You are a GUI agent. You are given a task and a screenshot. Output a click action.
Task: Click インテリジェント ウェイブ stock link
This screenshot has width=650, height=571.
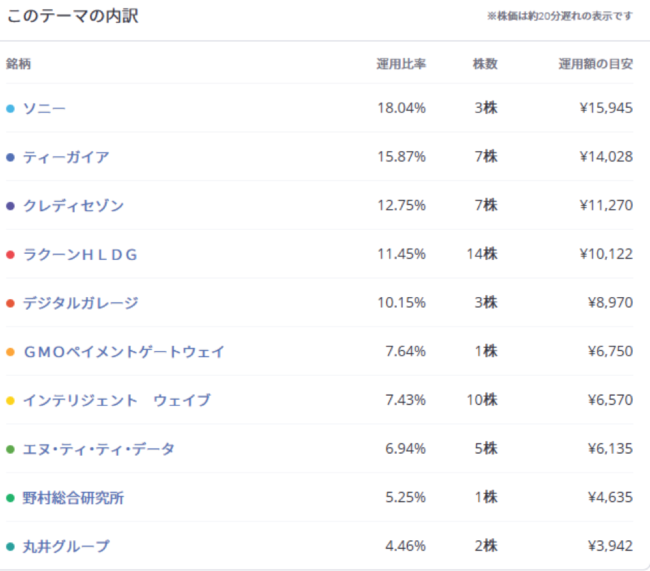(x=116, y=401)
